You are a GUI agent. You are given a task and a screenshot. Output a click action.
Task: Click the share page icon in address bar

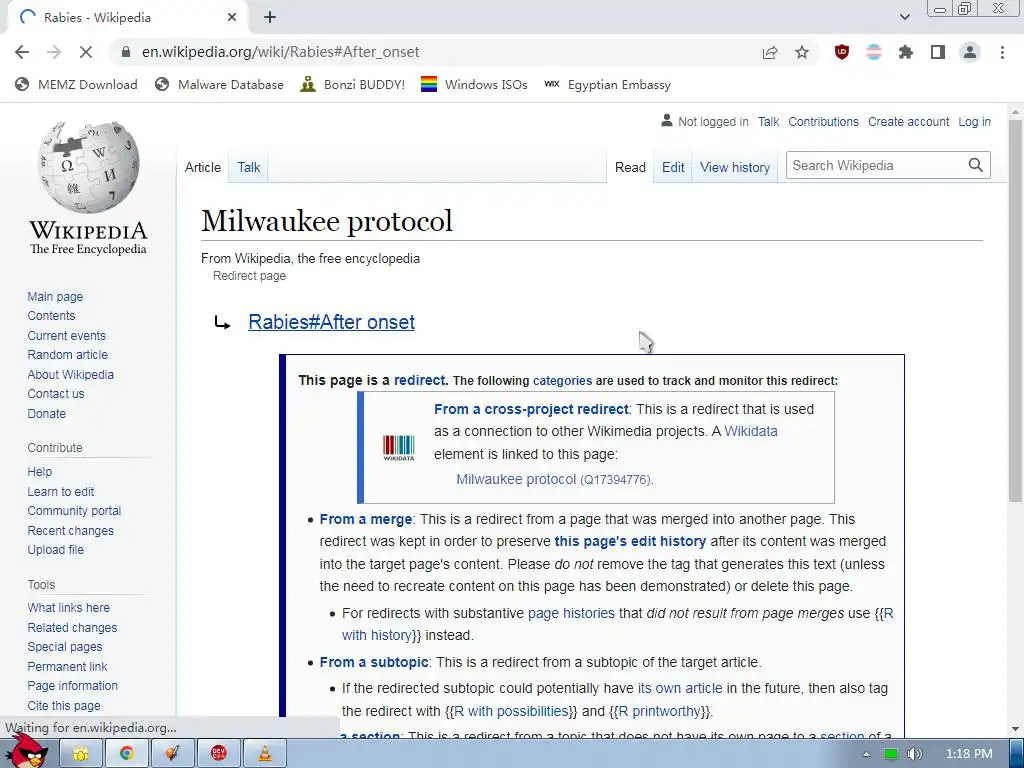point(770,52)
